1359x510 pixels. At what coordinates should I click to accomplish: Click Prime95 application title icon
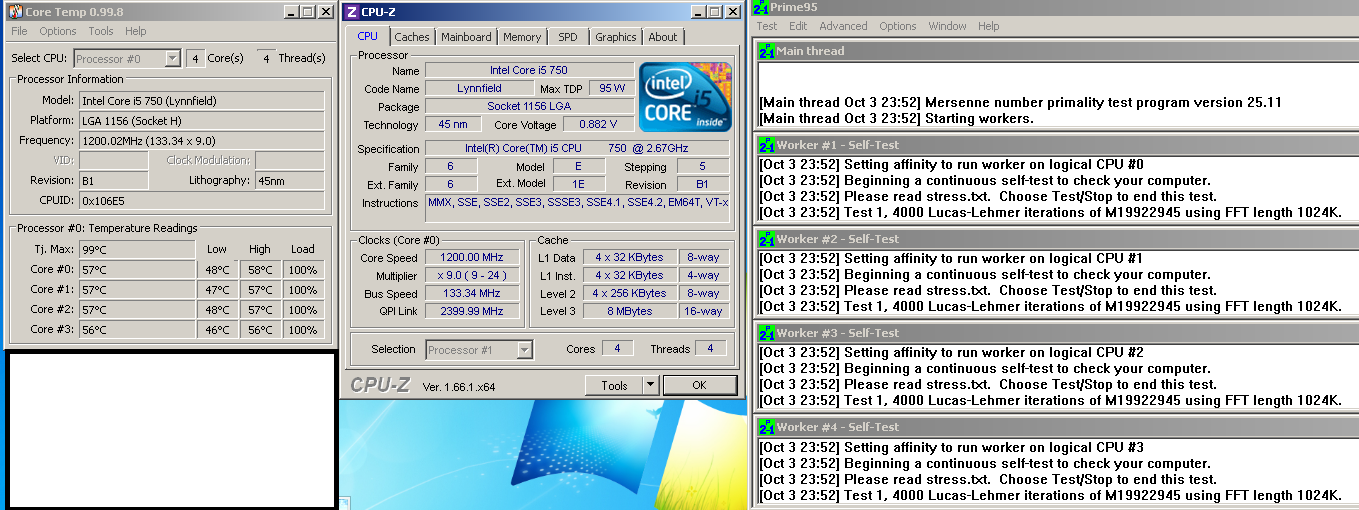760,7
